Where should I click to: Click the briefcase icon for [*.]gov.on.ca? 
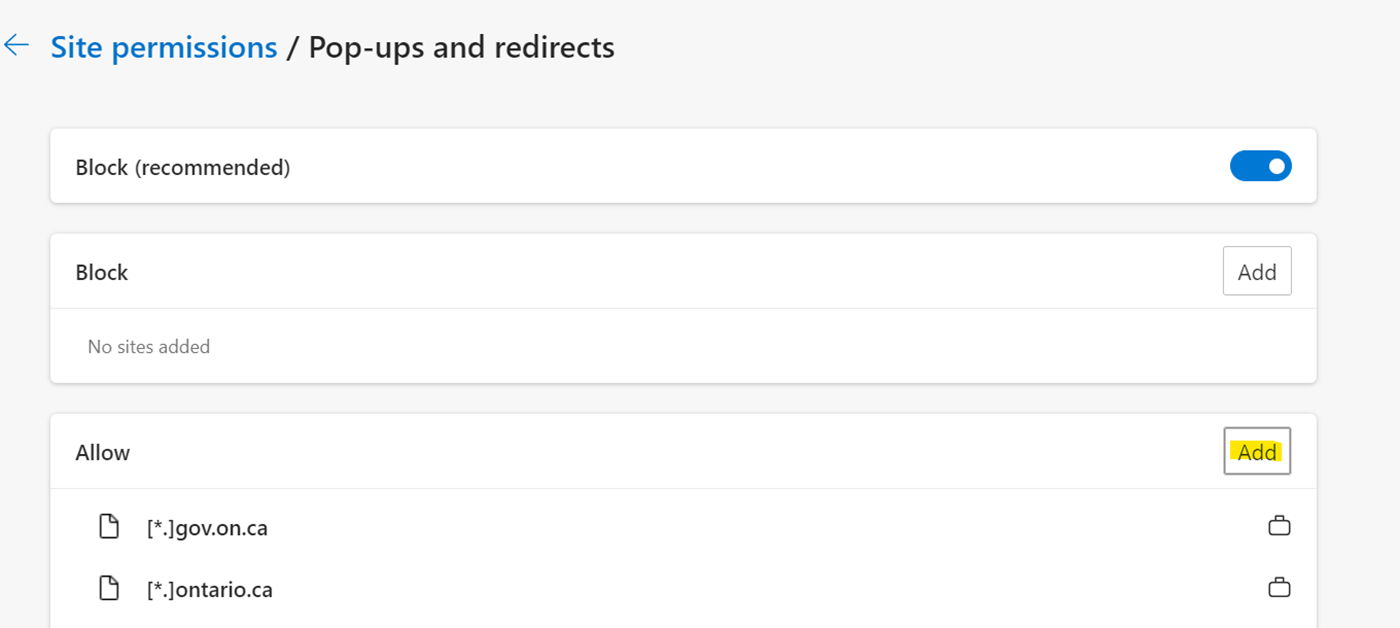[1278, 526]
